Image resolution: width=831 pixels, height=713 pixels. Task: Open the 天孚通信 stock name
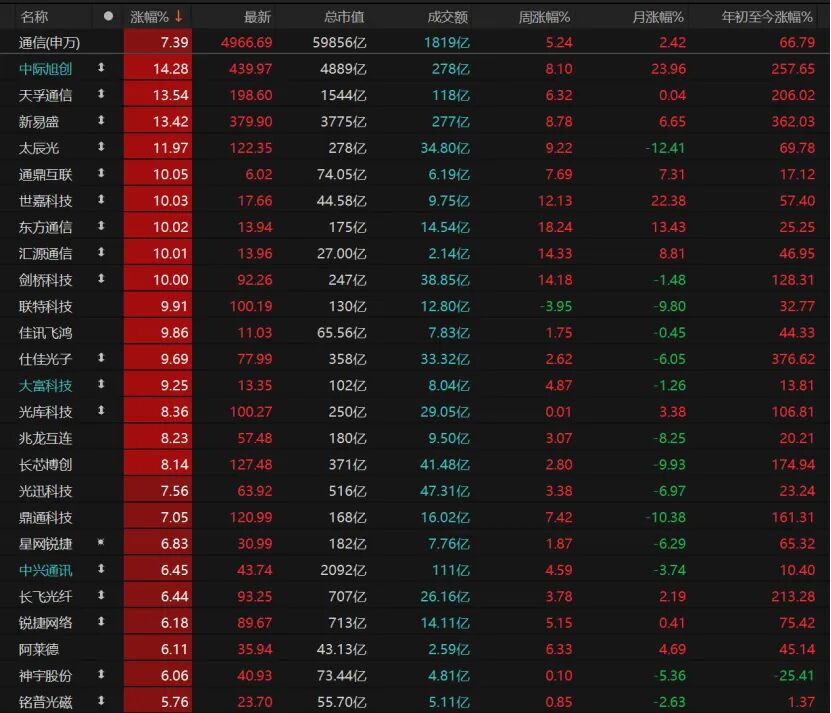(x=46, y=95)
